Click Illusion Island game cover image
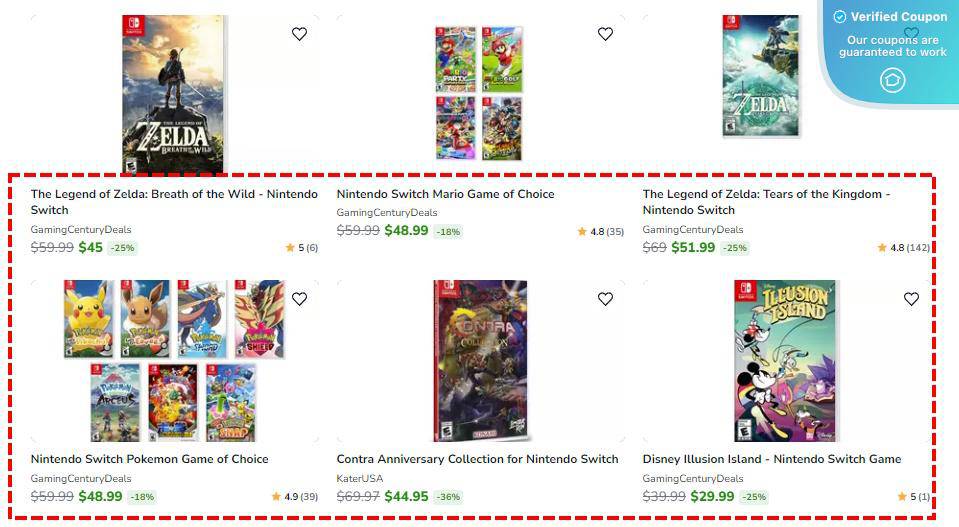Viewport: 959px width, 527px height. (x=786, y=361)
